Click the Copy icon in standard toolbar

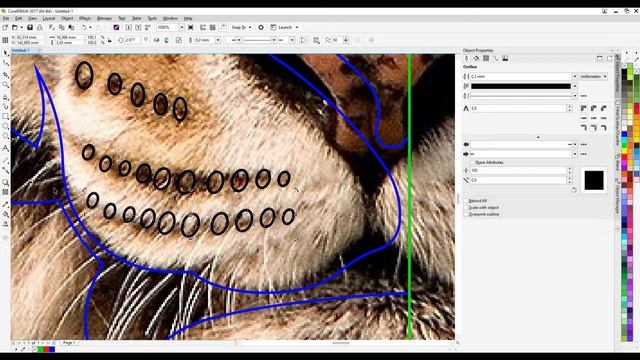pyautogui.click(x=62, y=27)
